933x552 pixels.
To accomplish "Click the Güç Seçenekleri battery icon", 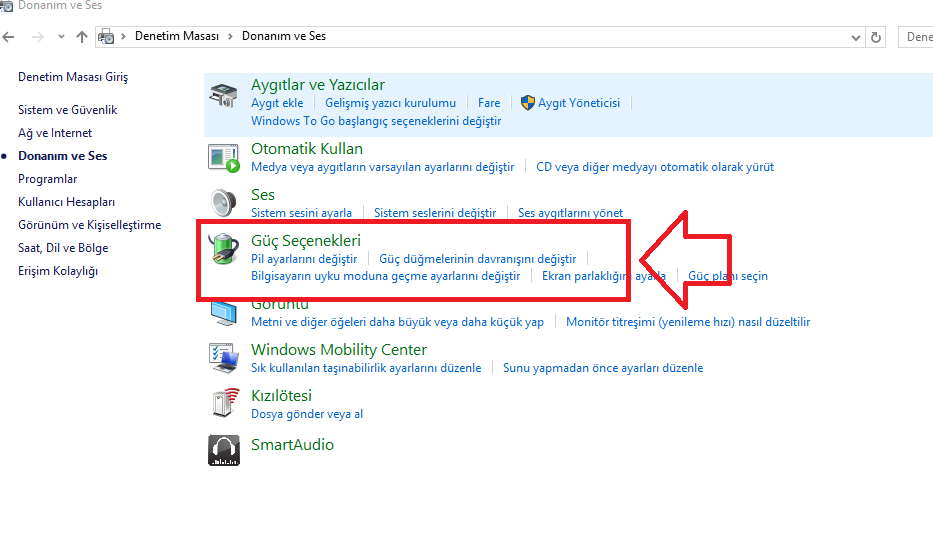I will pos(224,249).
